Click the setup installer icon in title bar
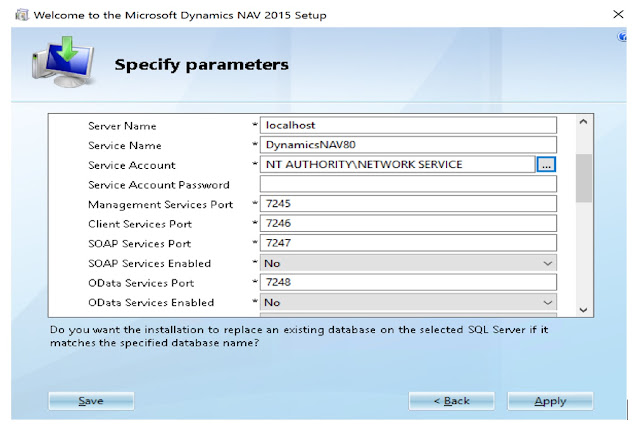640x429 pixels. click(22, 15)
